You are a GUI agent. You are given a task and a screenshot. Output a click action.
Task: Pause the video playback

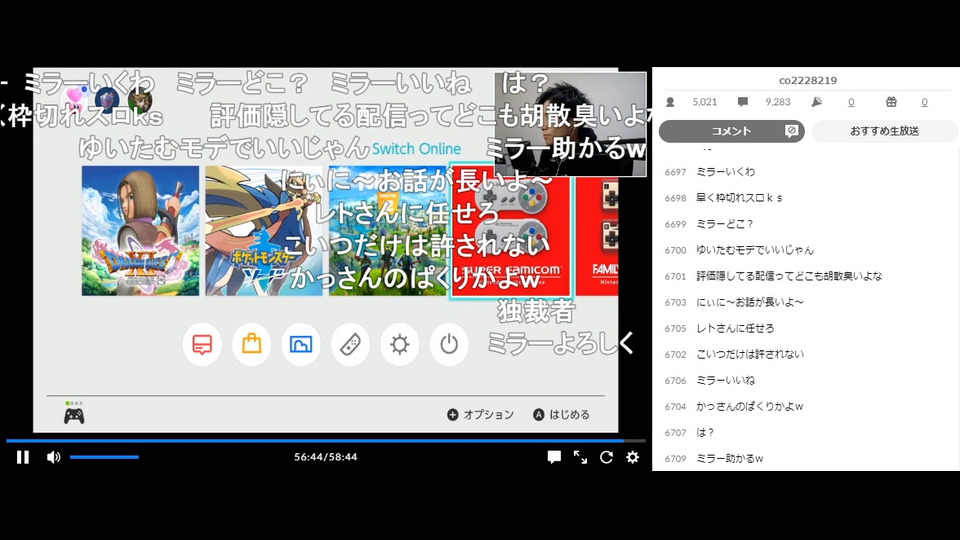point(23,457)
